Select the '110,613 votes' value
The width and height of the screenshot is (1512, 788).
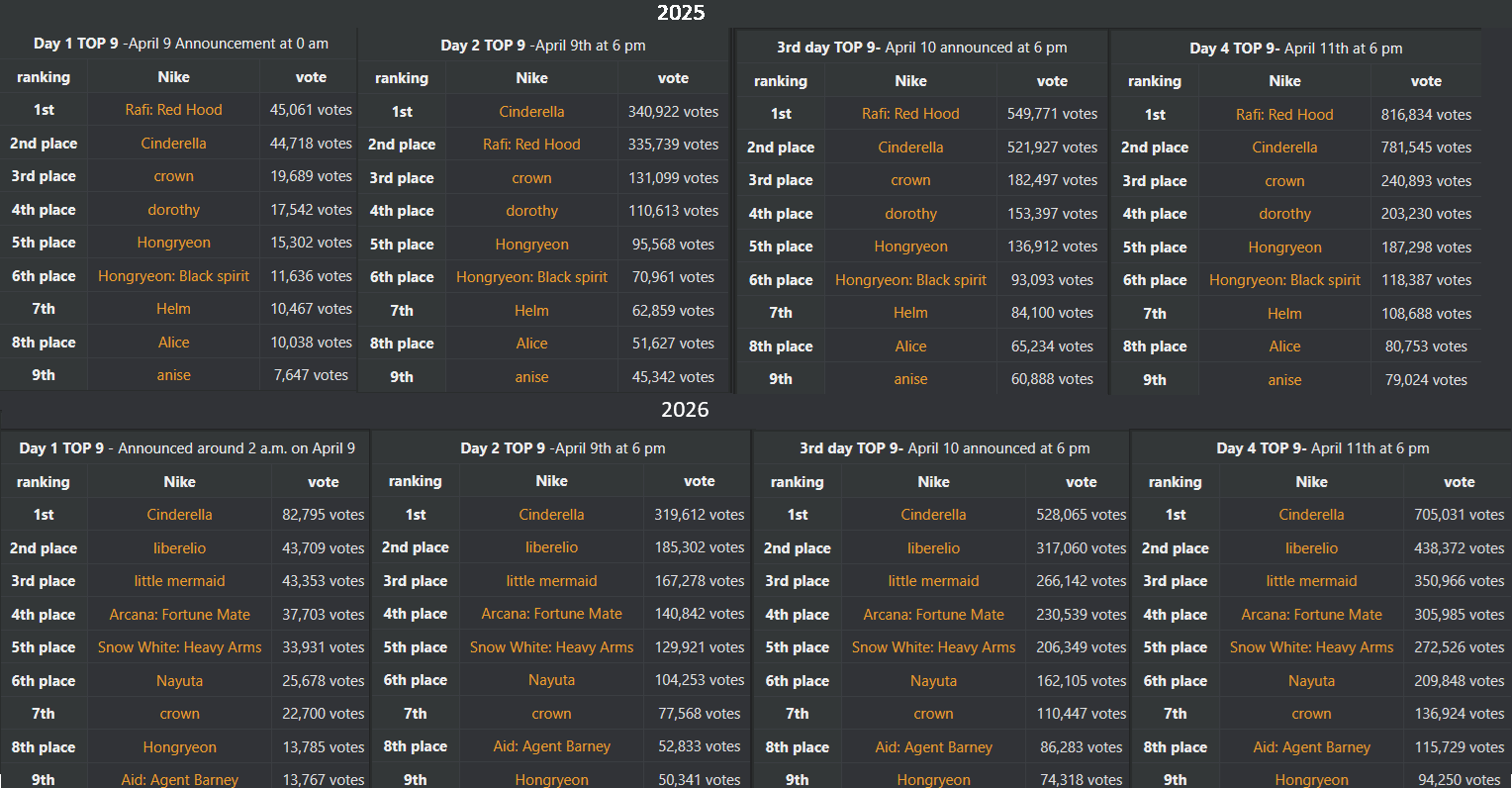coord(673,211)
